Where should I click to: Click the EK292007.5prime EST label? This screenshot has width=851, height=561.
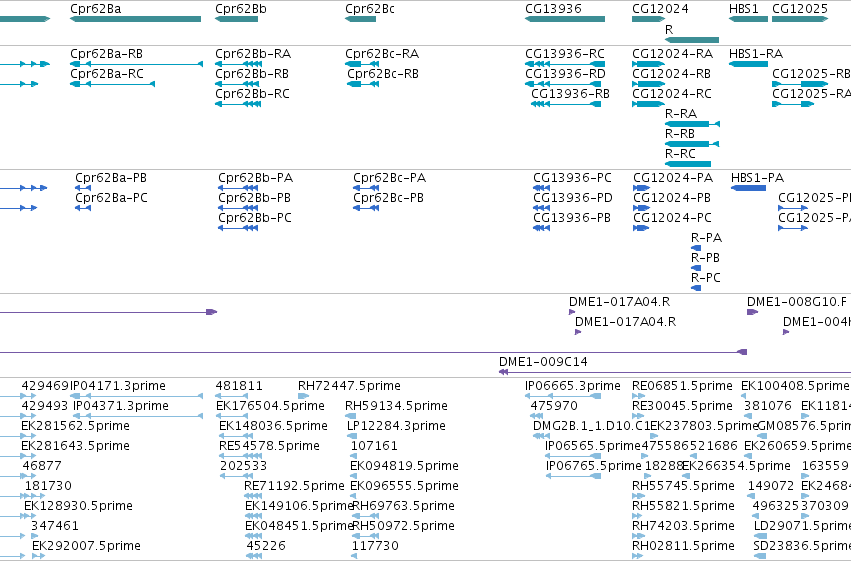click(86, 546)
